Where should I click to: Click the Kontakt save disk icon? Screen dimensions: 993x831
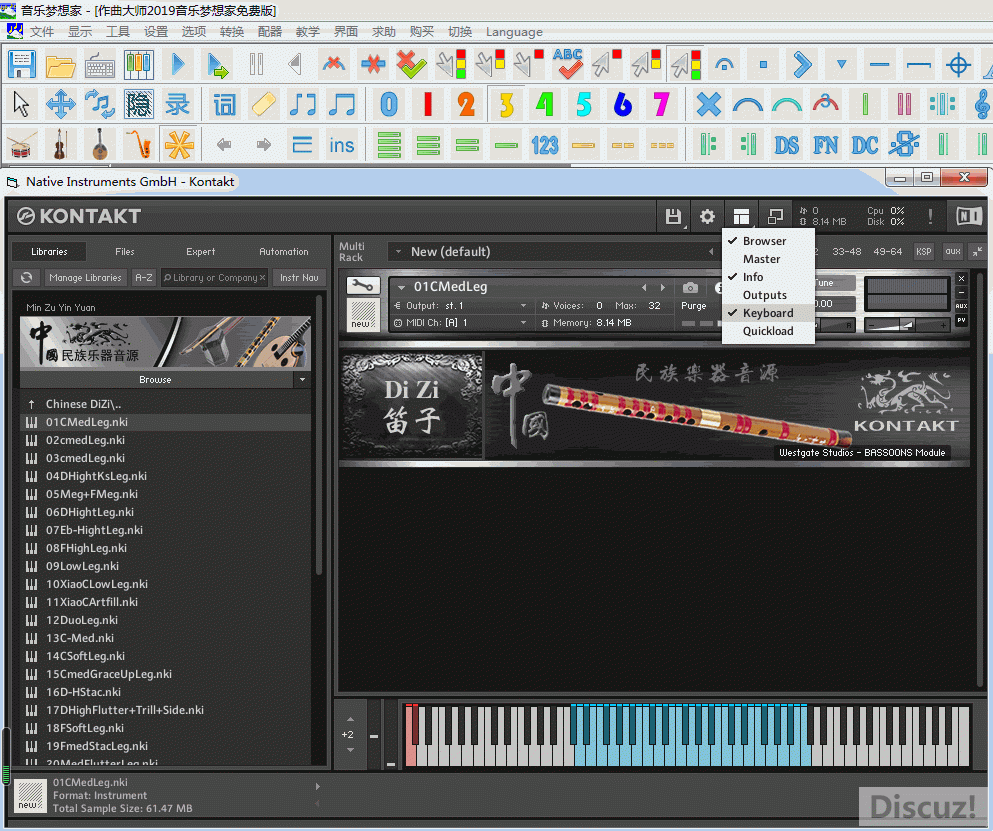click(673, 217)
